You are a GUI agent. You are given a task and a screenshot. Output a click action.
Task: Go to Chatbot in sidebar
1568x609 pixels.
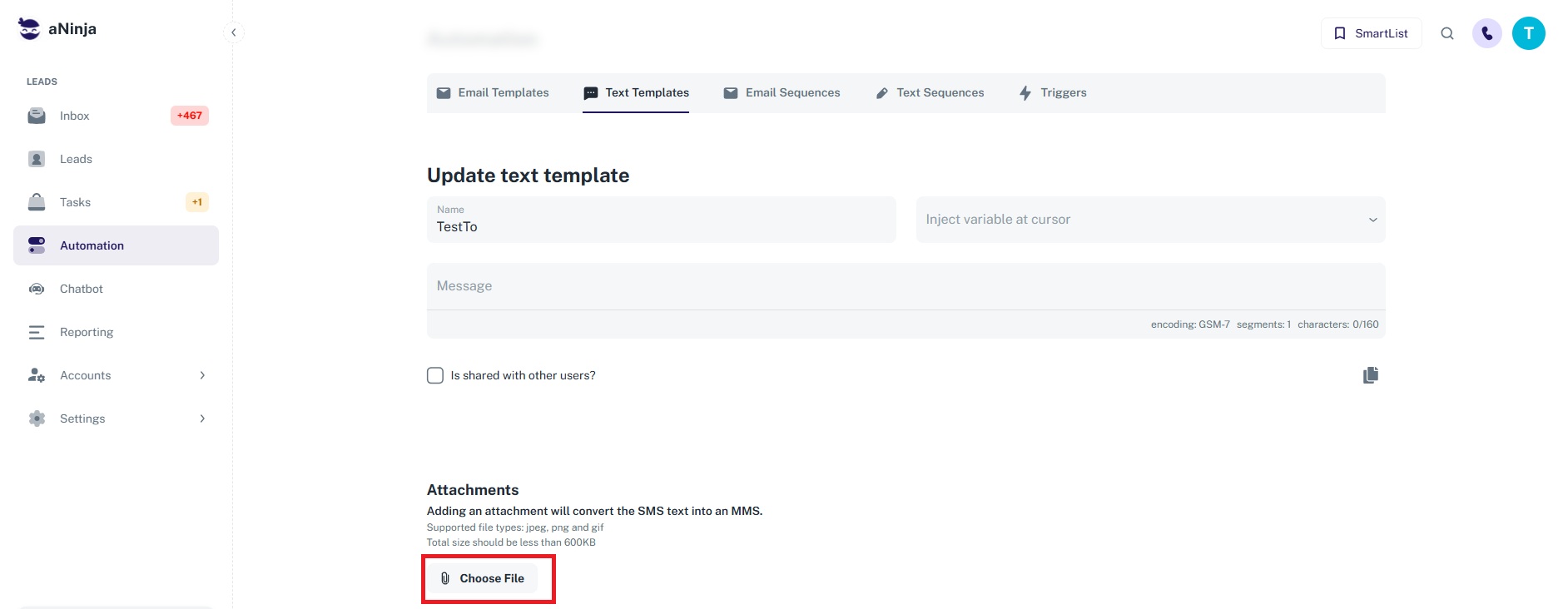point(82,289)
